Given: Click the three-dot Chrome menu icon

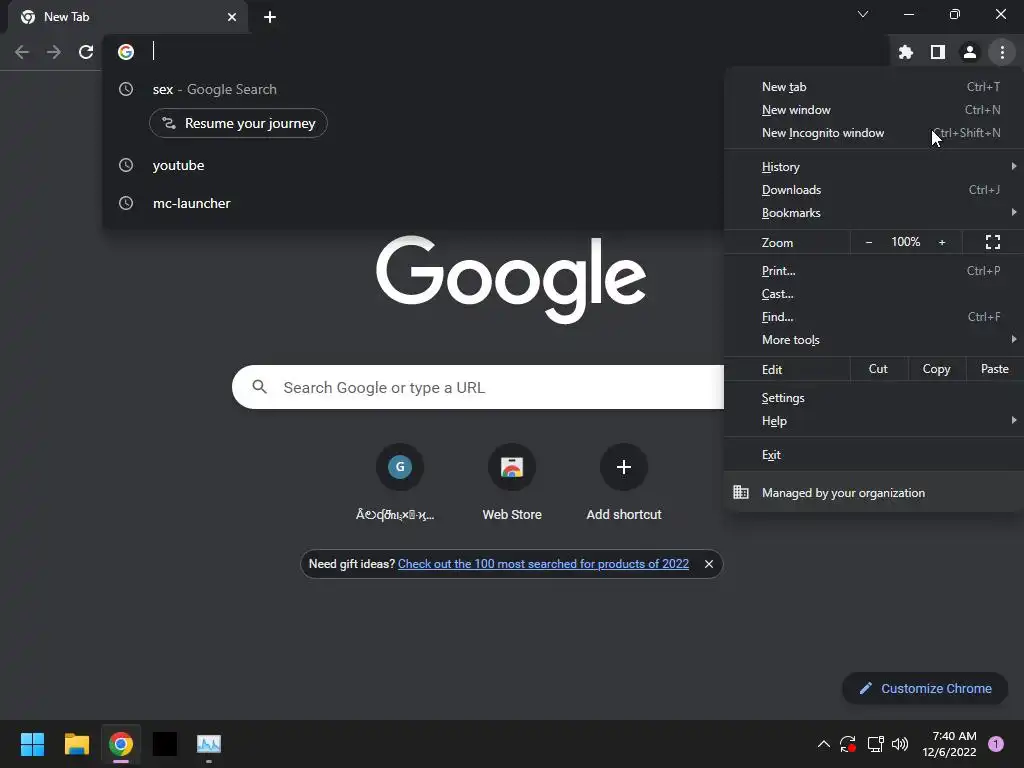Looking at the screenshot, I should (1002, 52).
